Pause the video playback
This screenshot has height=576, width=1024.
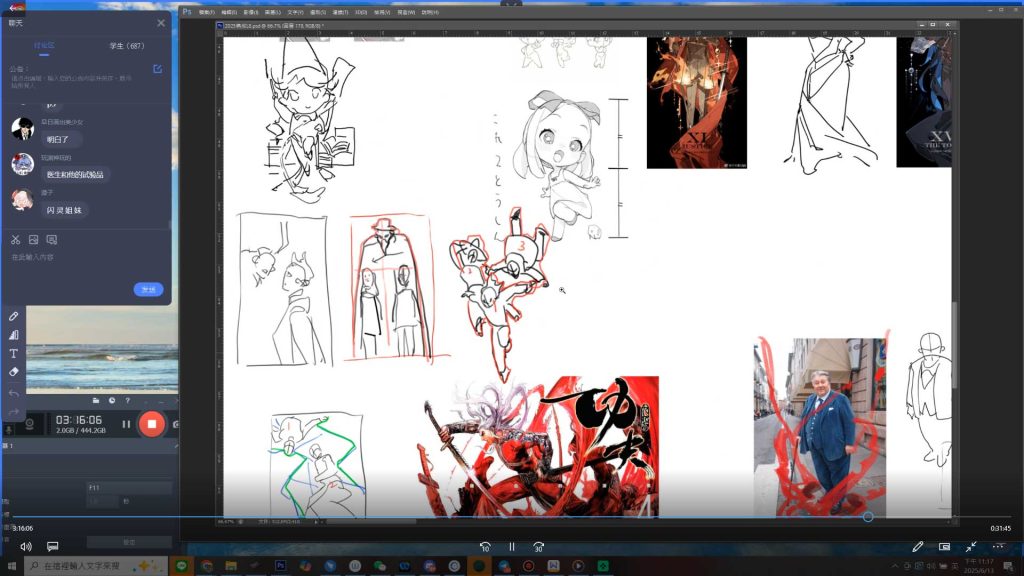(511, 547)
